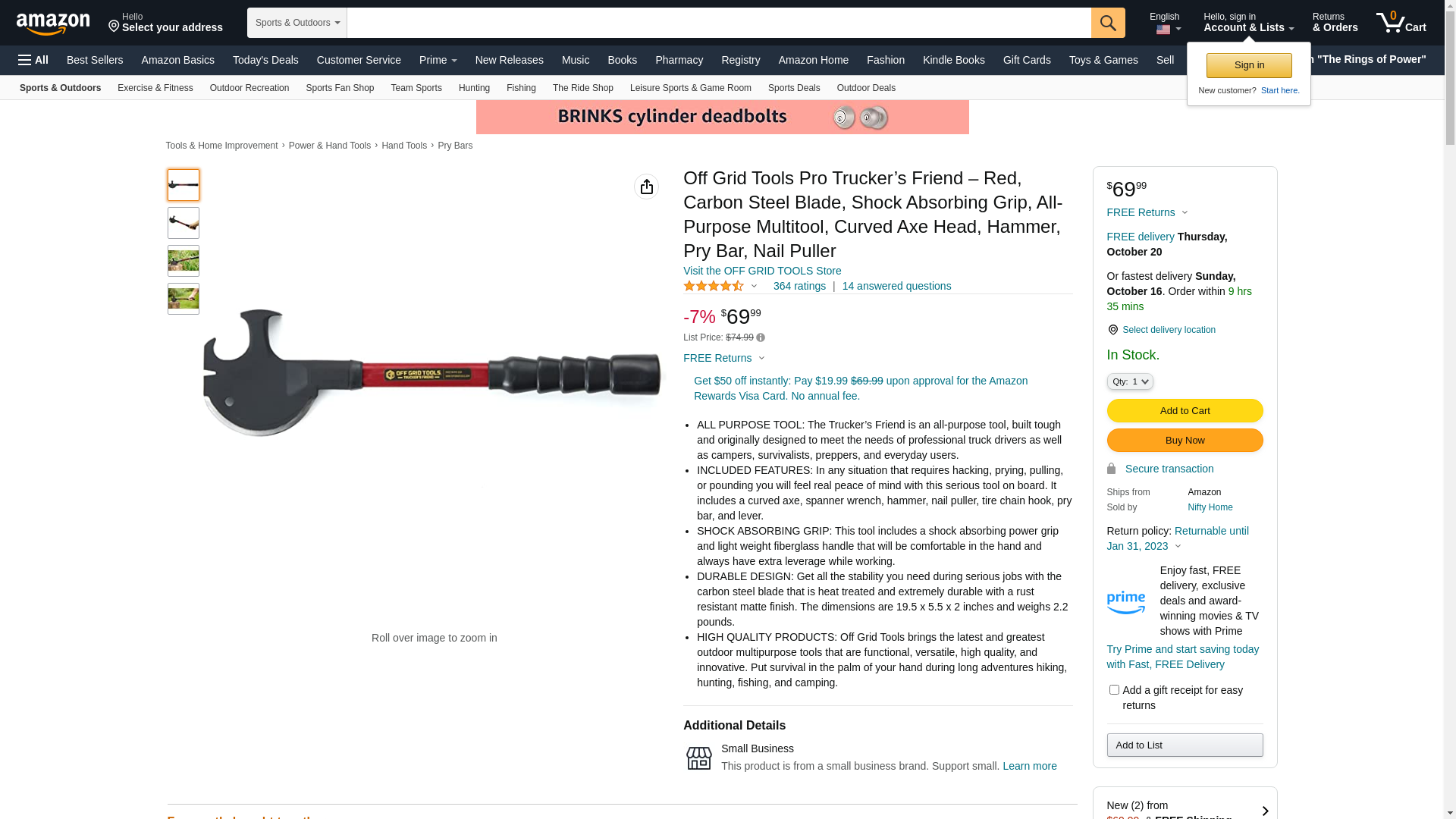The image size is (1456, 819).
Task: Check the gift receipt checkbox
Action: tap(1114, 689)
